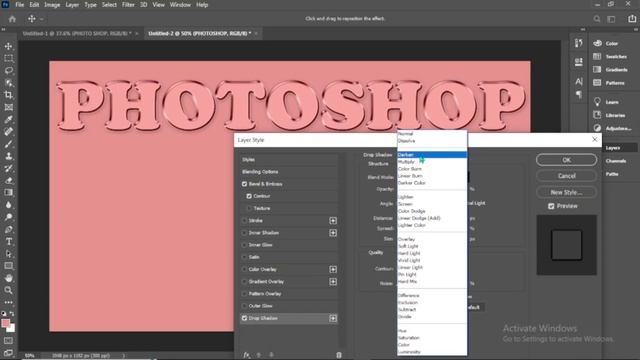
Task: Add another Stroke effect with plus icon
Action: point(333,220)
